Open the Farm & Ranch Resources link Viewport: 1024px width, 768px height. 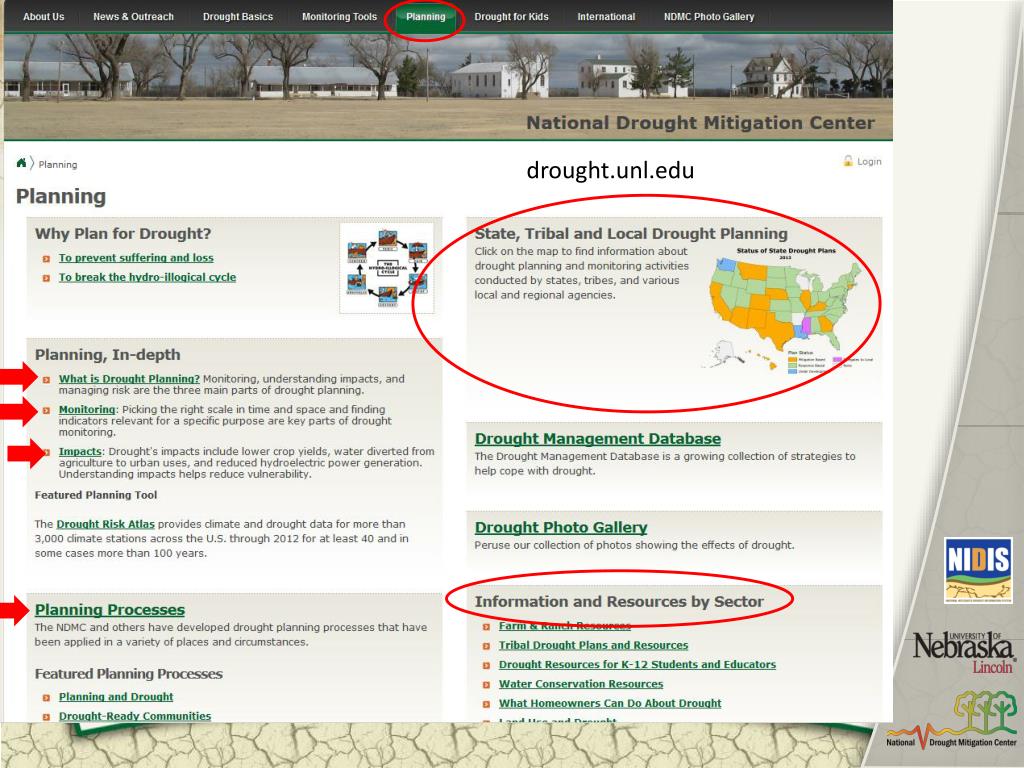tap(564, 626)
